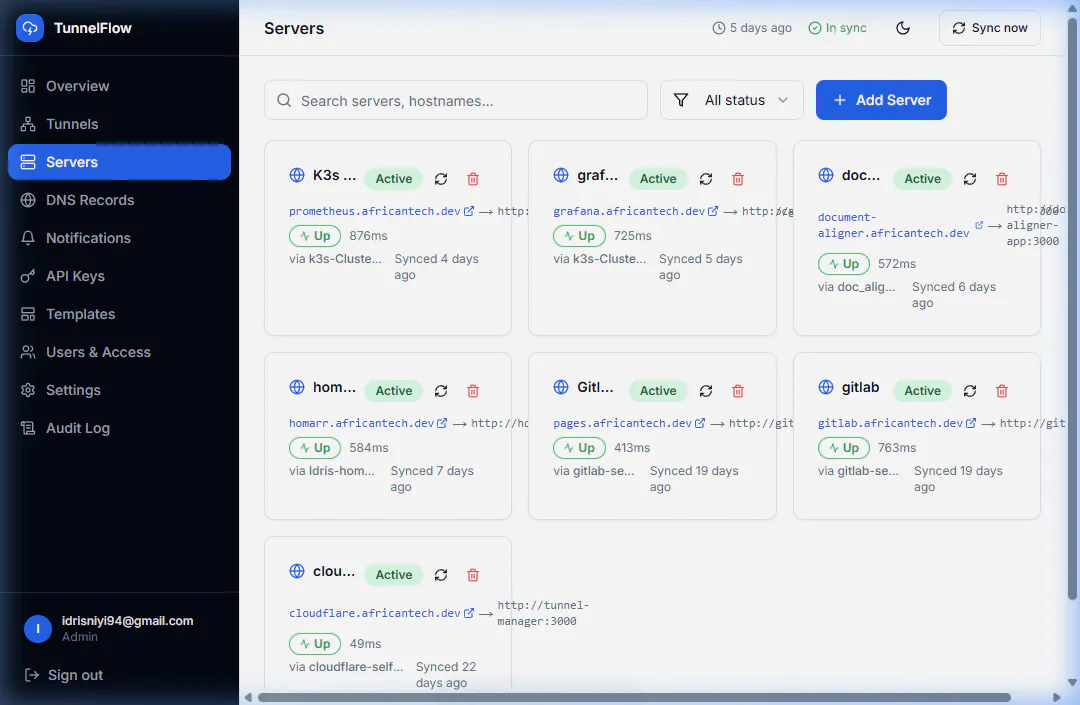The height and width of the screenshot is (705, 1080).
Task: Click the Sync now button
Action: 990,28
